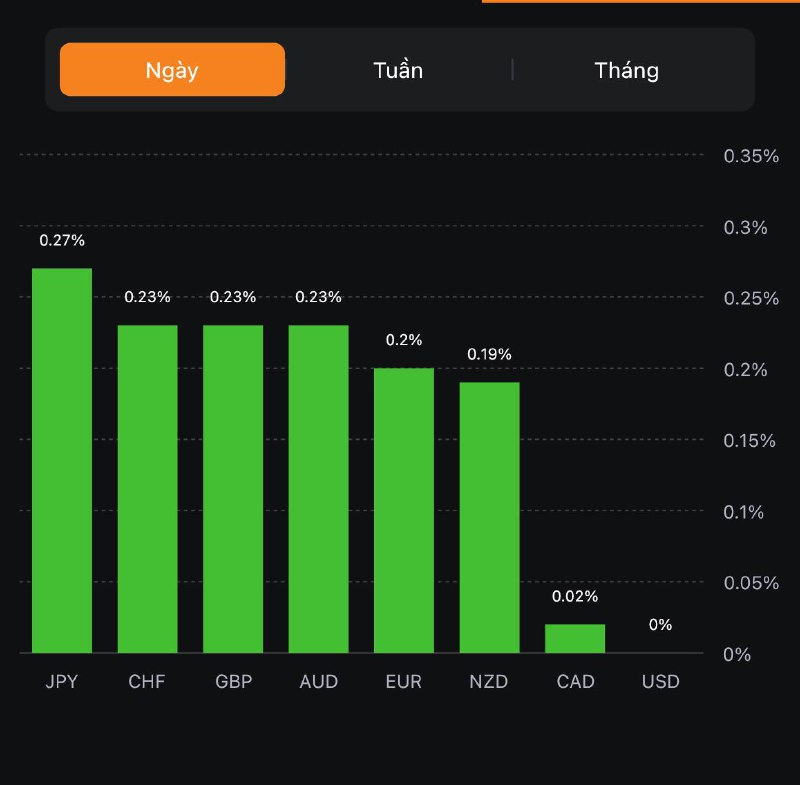The width and height of the screenshot is (800, 785).
Task: Select the GBP bar in chart
Action: 233,488
